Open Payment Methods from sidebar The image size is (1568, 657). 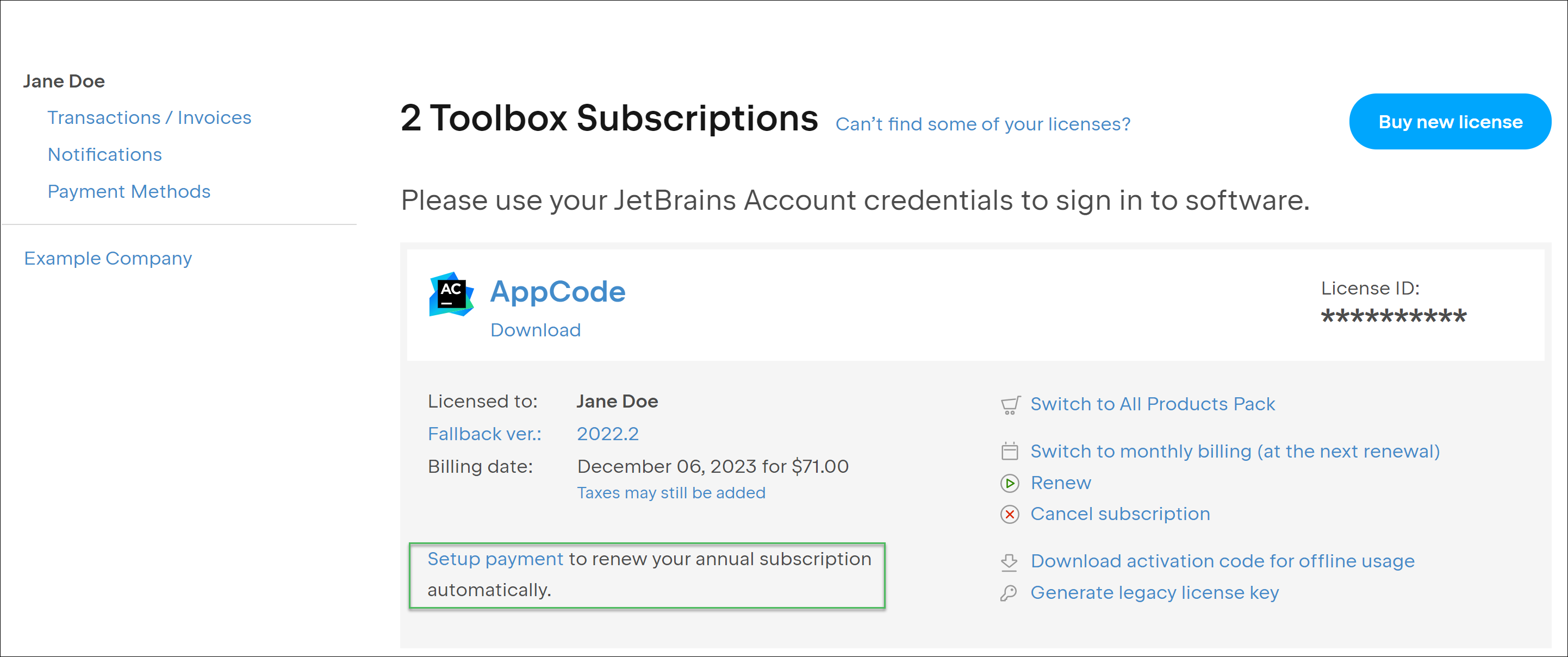[129, 192]
